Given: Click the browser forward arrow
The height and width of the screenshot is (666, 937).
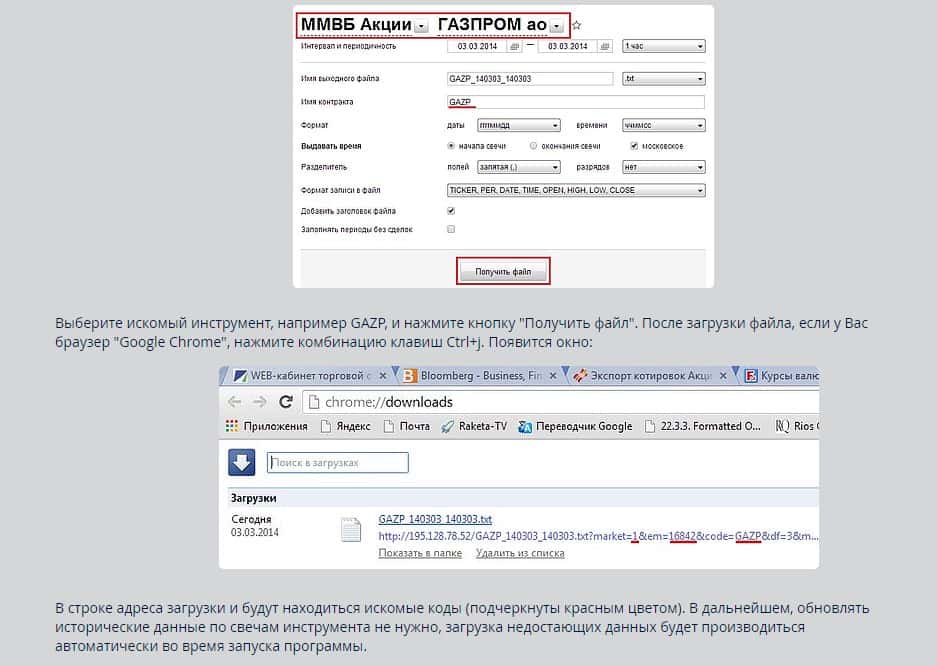Looking at the screenshot, I should [x=259, y=402].
